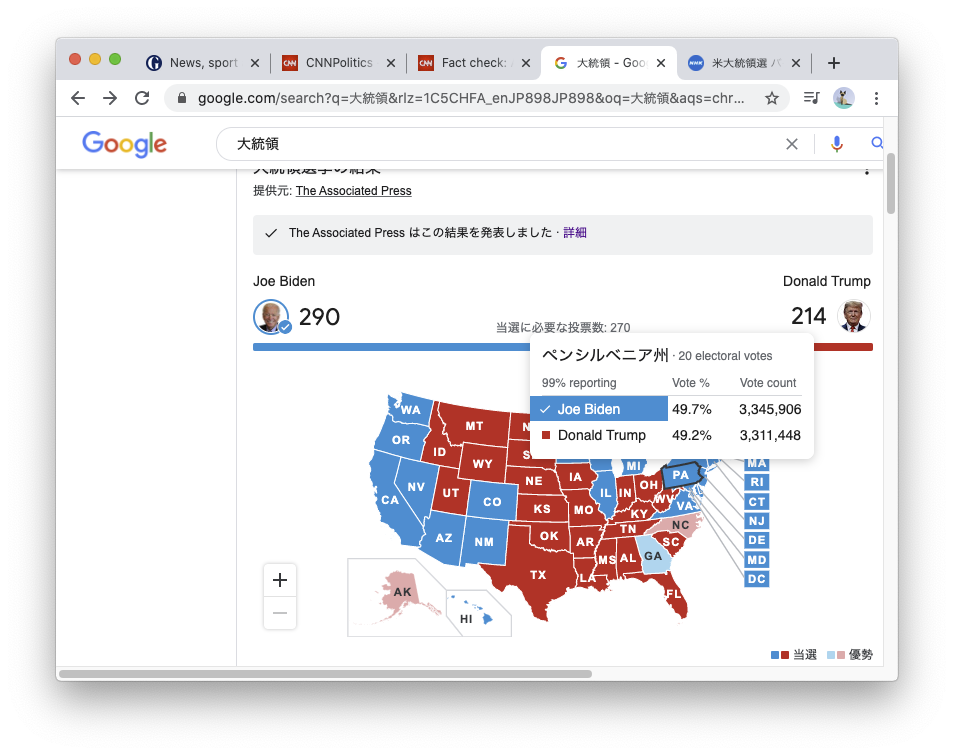The height and width of the screenshot is (755, 954).
Task: Open the Chrome profile avatar
Action: 843,98
